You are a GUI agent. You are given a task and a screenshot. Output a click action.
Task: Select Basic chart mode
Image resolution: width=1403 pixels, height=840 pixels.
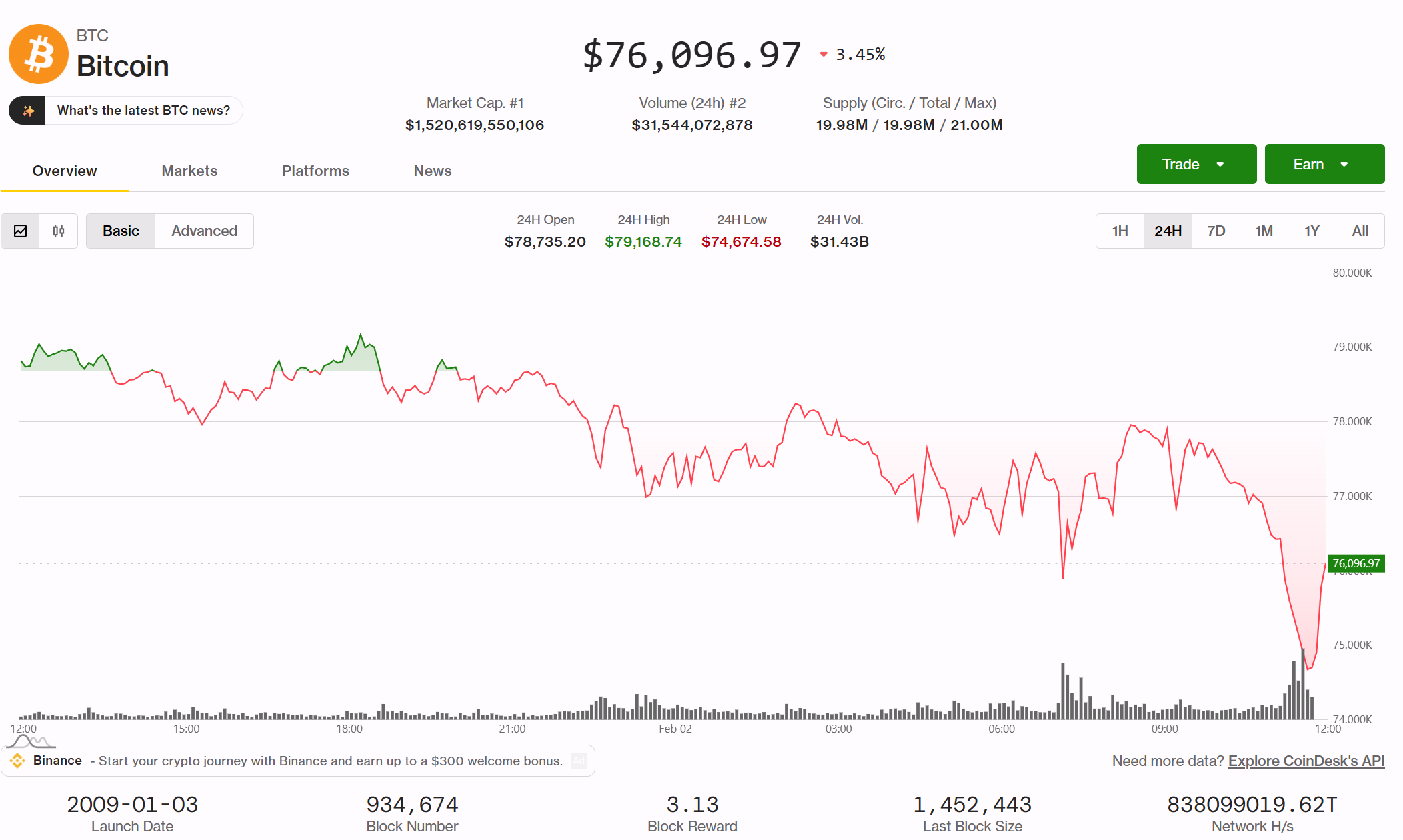click(121, 231)
